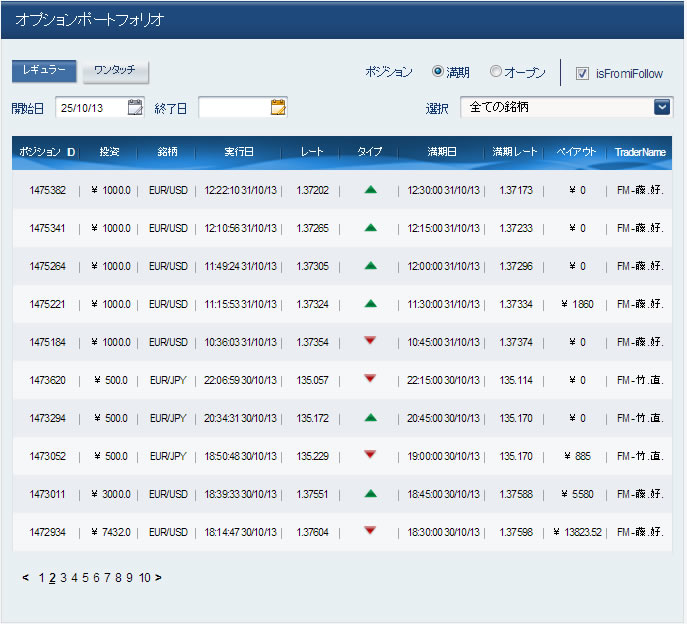The height and width of the screenshot is (624, 687).
Task: Click green up arrow for position 1473294
Action: pyautogui.click(x=371, y=418)
